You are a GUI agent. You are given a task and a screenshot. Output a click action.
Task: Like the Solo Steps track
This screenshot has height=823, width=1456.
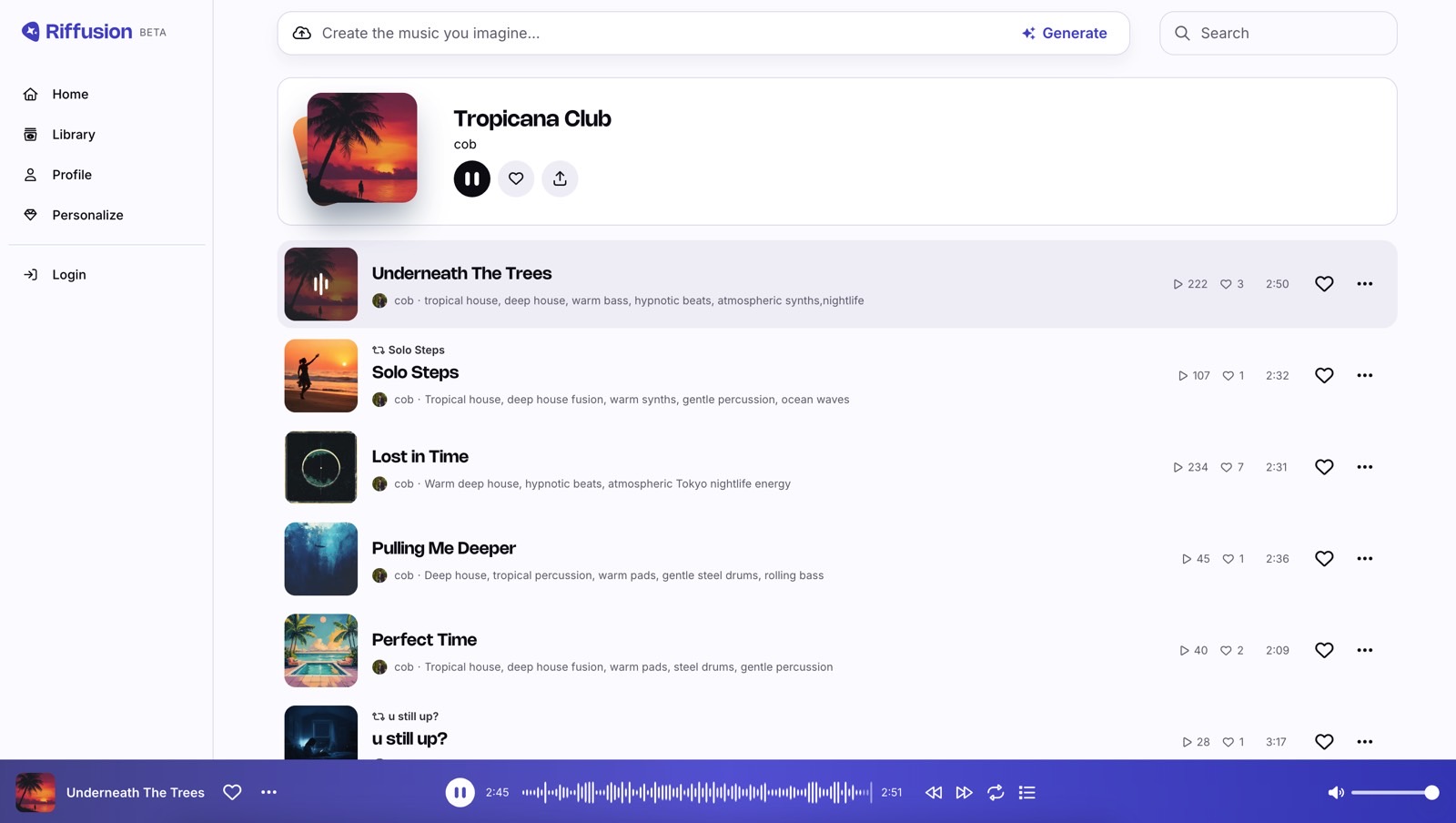[x=1324, y=375]
